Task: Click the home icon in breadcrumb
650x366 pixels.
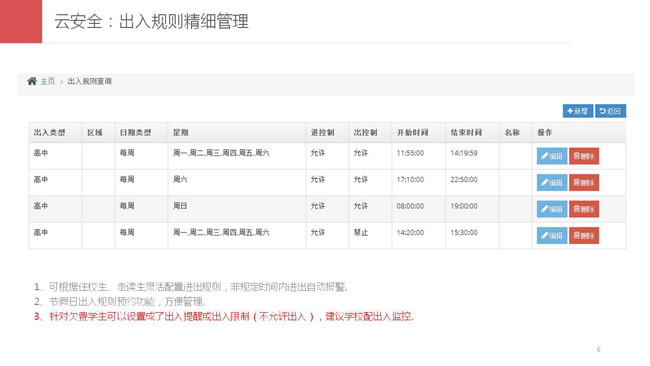Action: pos(32,81)
